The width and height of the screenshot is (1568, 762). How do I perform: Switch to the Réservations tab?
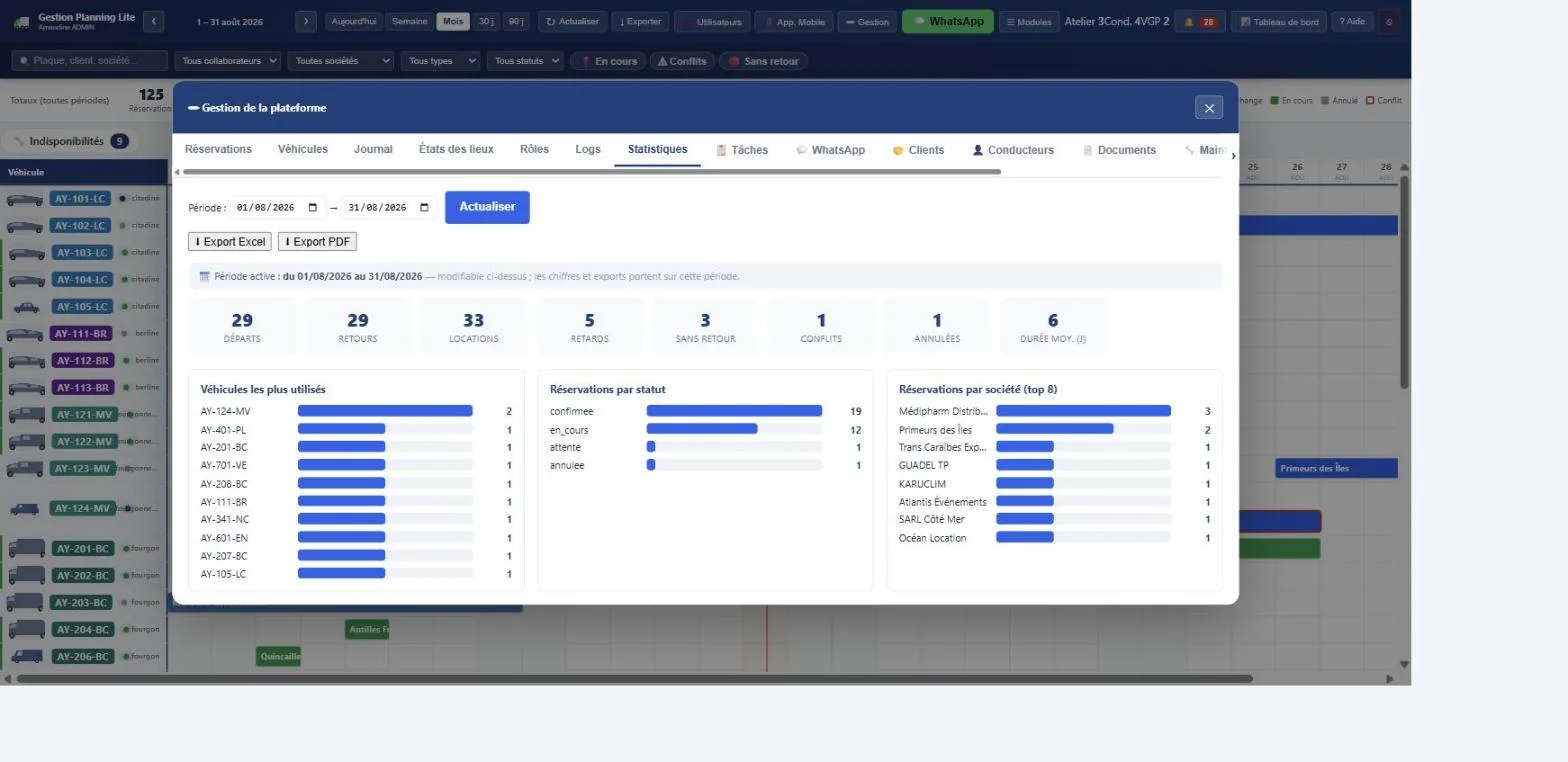(x=218, y=149)
